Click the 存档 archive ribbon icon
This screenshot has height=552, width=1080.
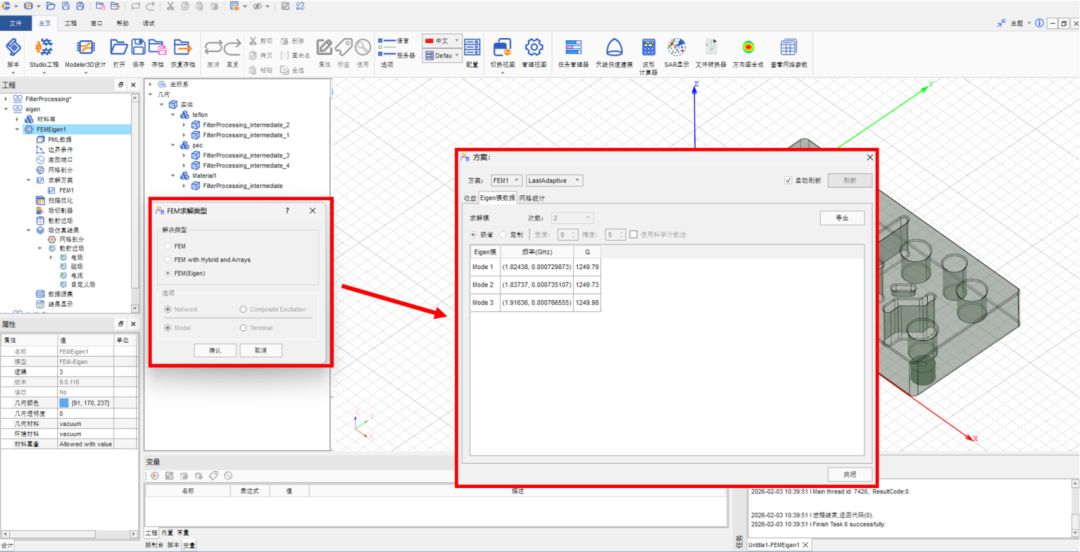[x=158, y=47]
